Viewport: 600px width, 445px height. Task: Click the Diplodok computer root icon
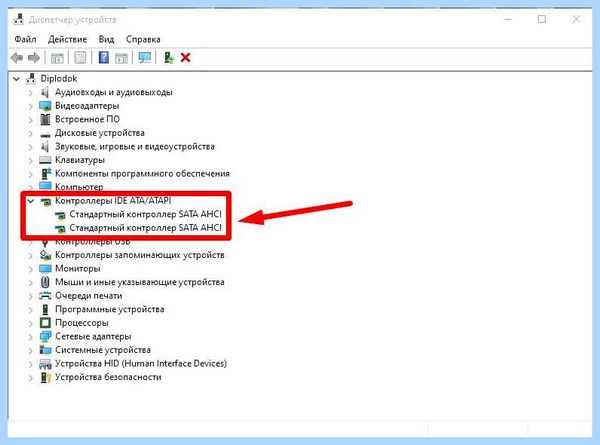[31, 78]
